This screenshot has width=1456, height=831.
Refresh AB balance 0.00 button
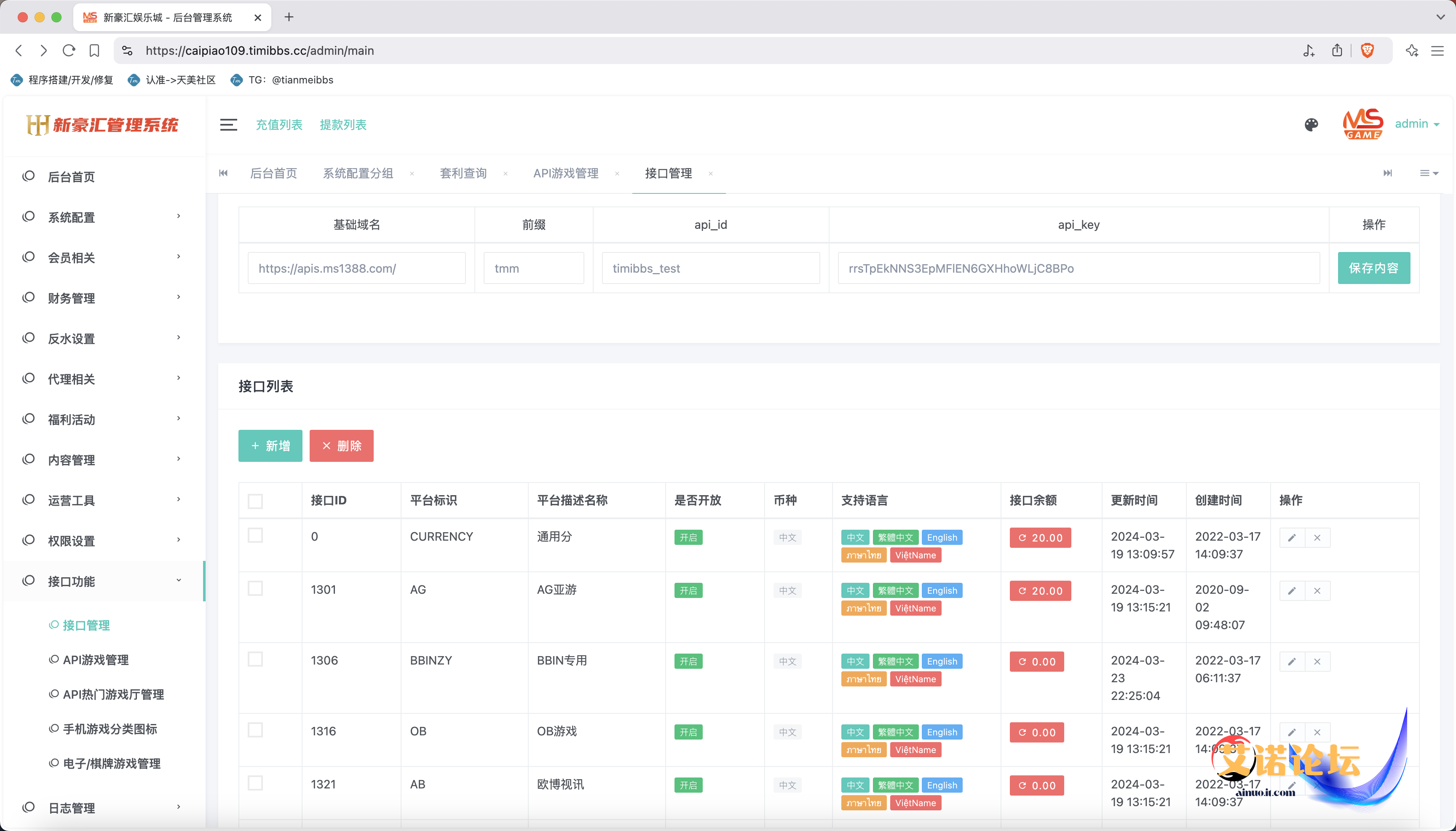(1037, 785)
